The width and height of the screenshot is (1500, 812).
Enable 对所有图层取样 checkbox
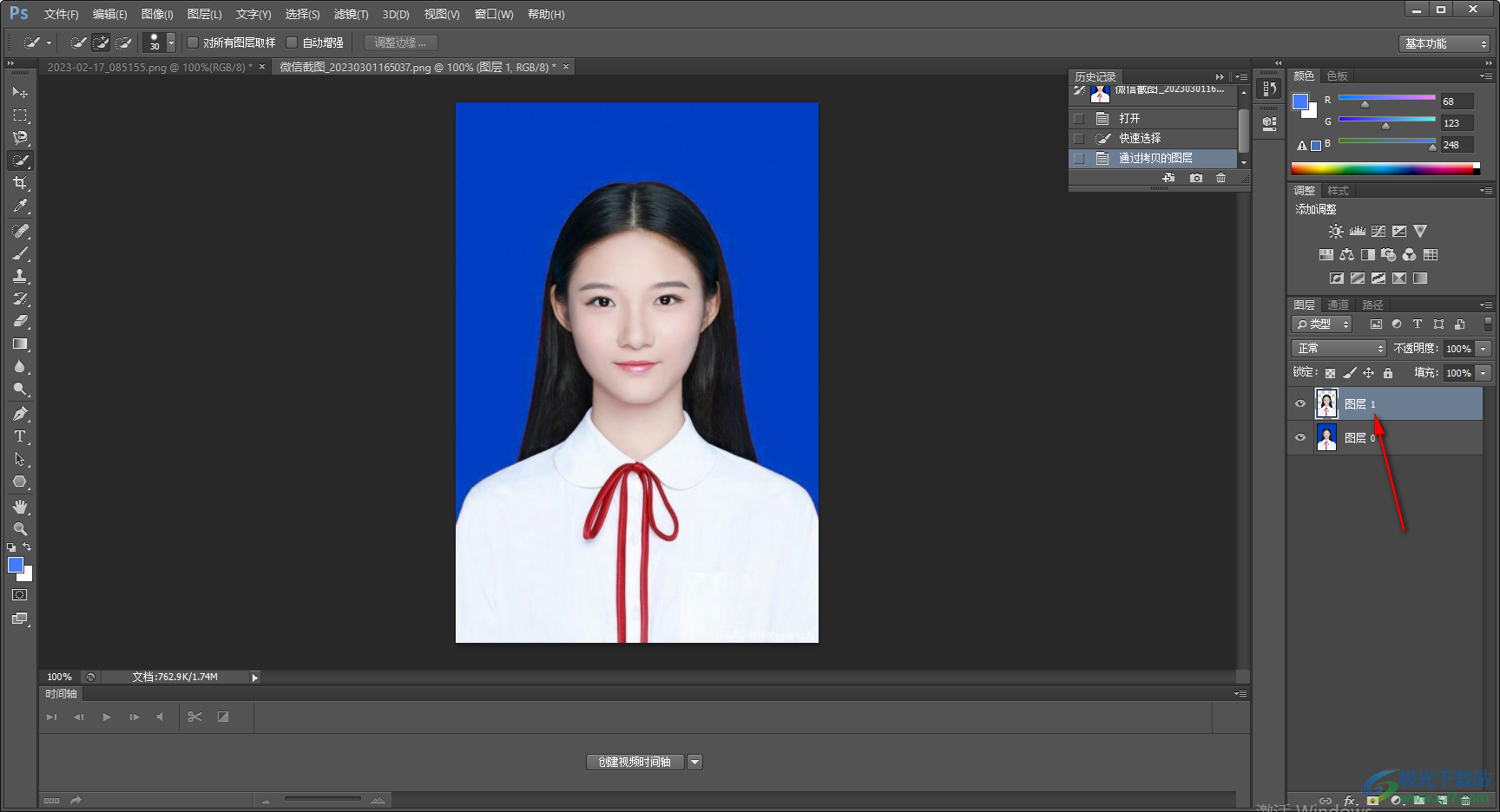tap(194, 43)
